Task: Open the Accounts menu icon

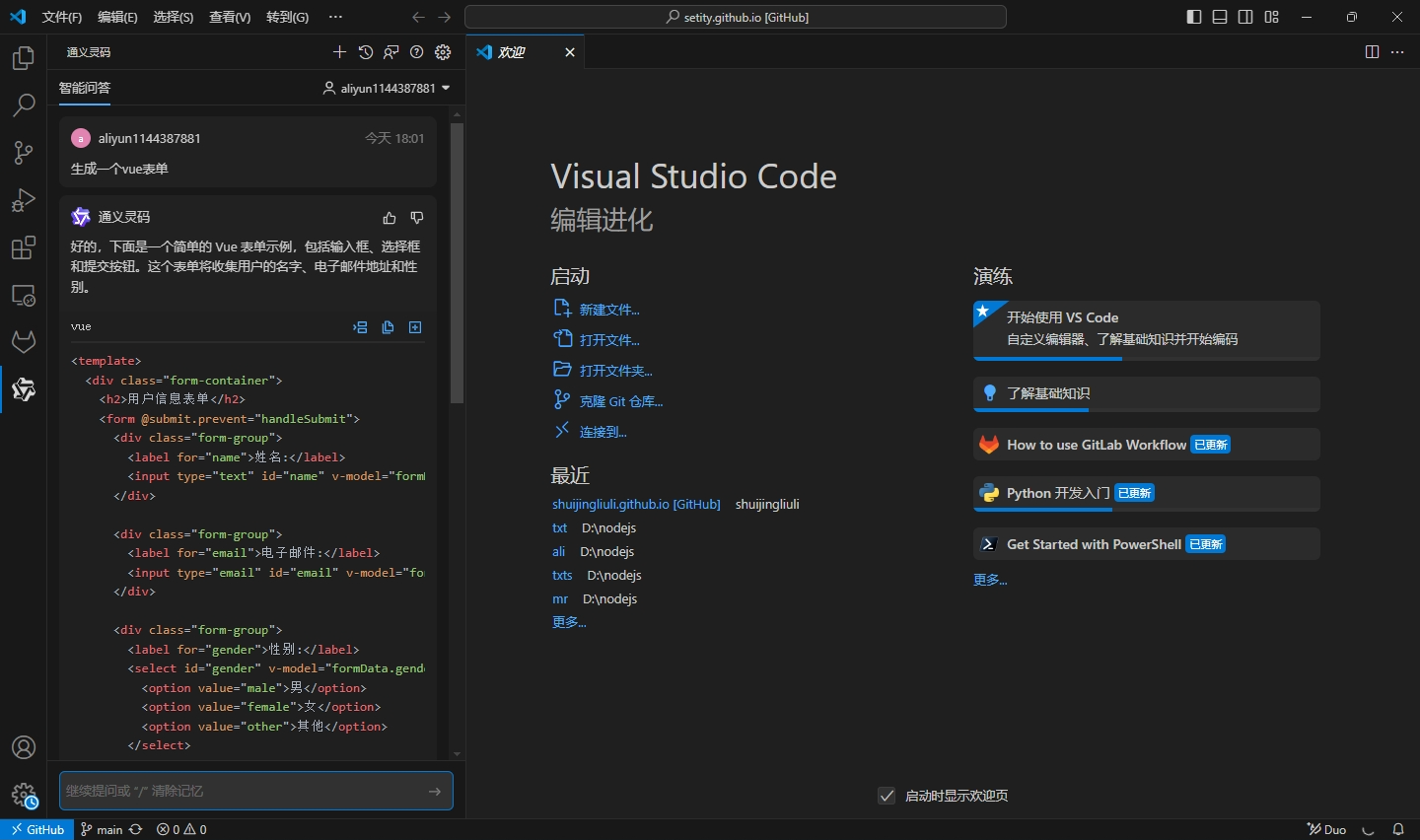Action: click(24, 747)
